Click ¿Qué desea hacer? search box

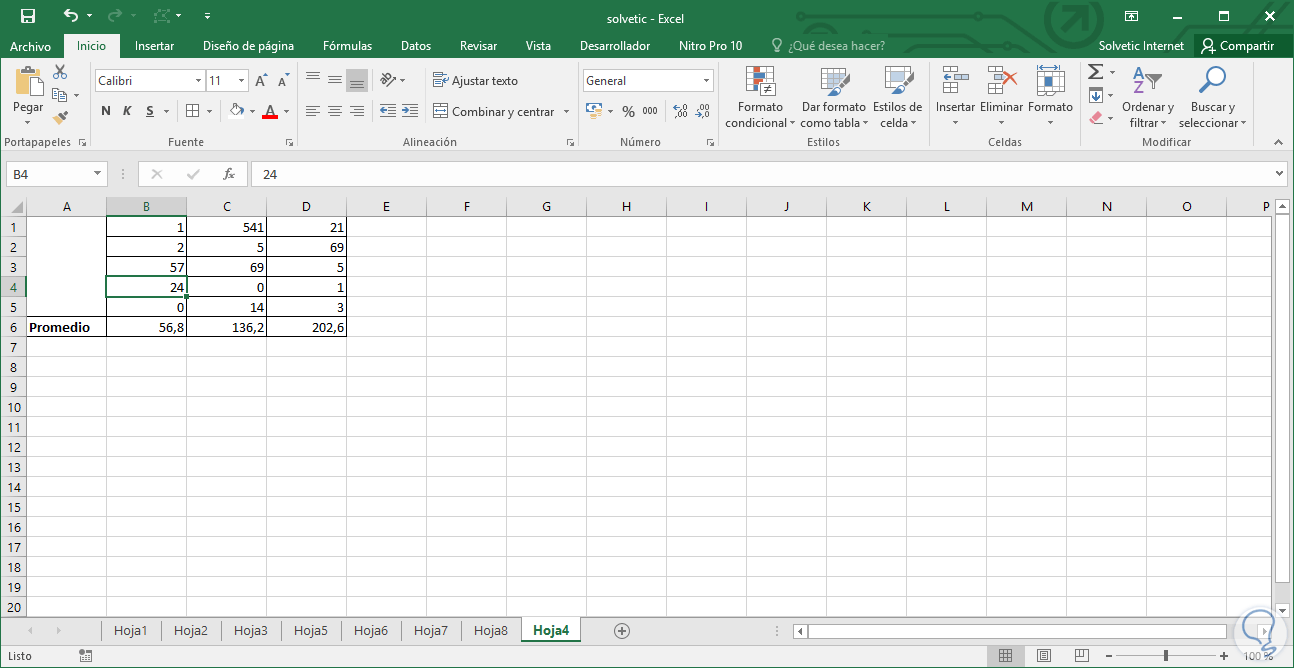point(826,46)
